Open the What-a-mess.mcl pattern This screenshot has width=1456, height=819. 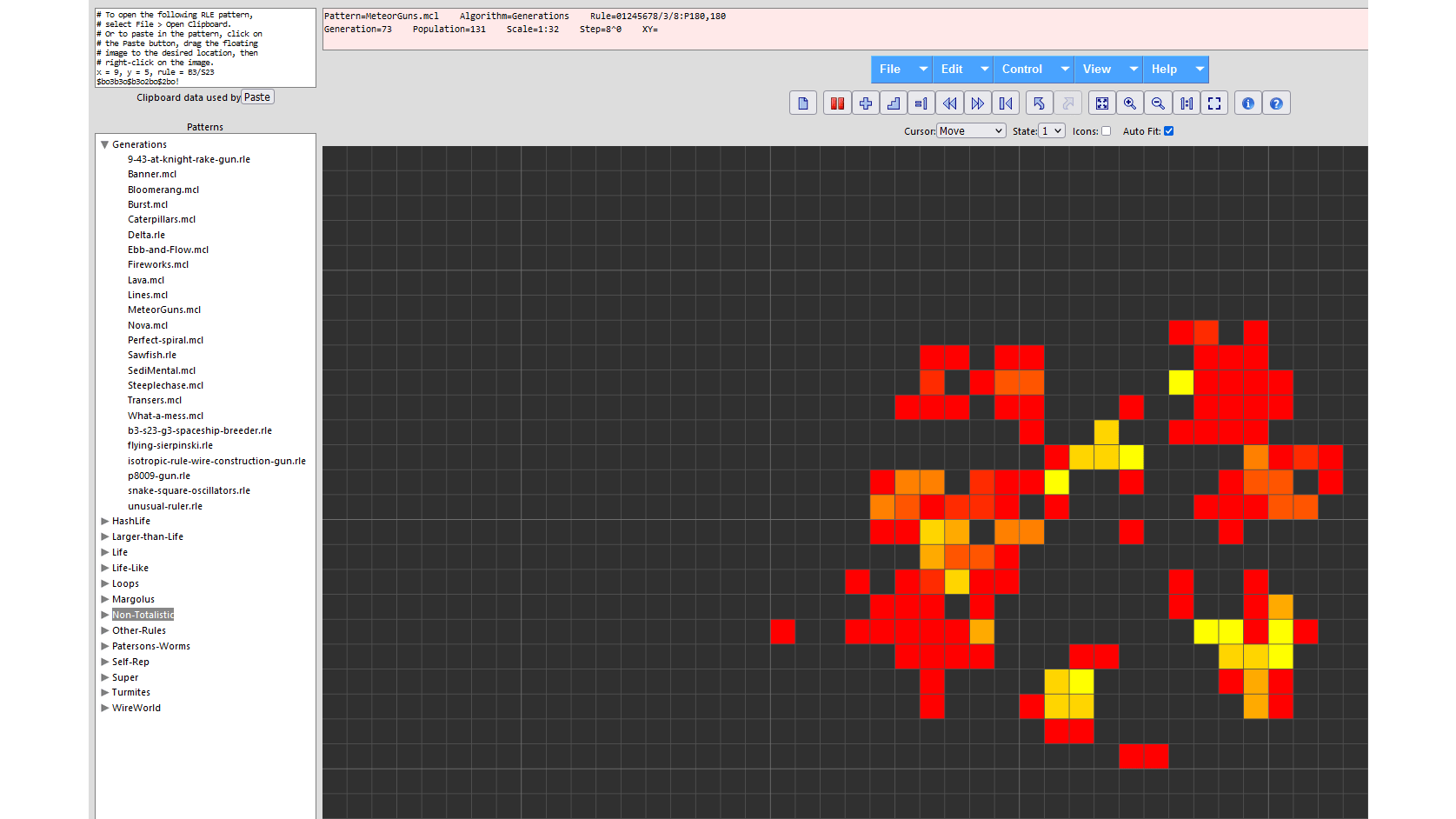(x=165, y=416)
